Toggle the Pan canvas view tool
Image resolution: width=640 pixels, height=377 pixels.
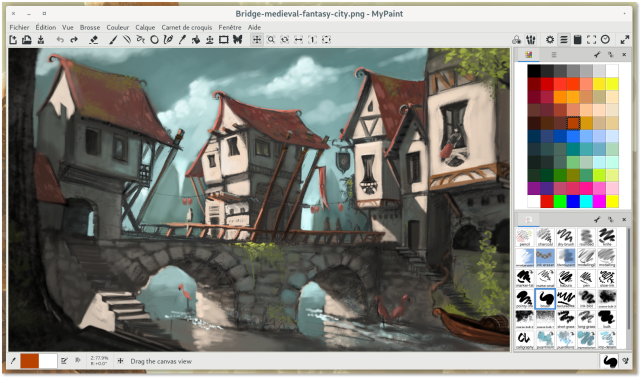257,40
